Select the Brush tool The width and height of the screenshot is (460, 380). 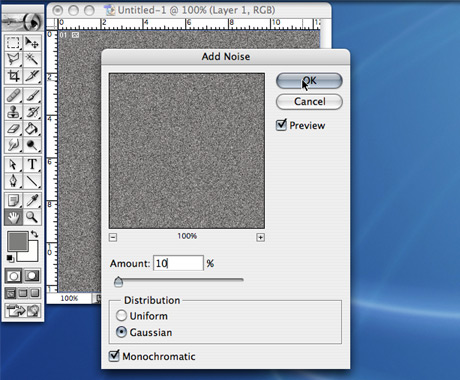click(32, 96)
